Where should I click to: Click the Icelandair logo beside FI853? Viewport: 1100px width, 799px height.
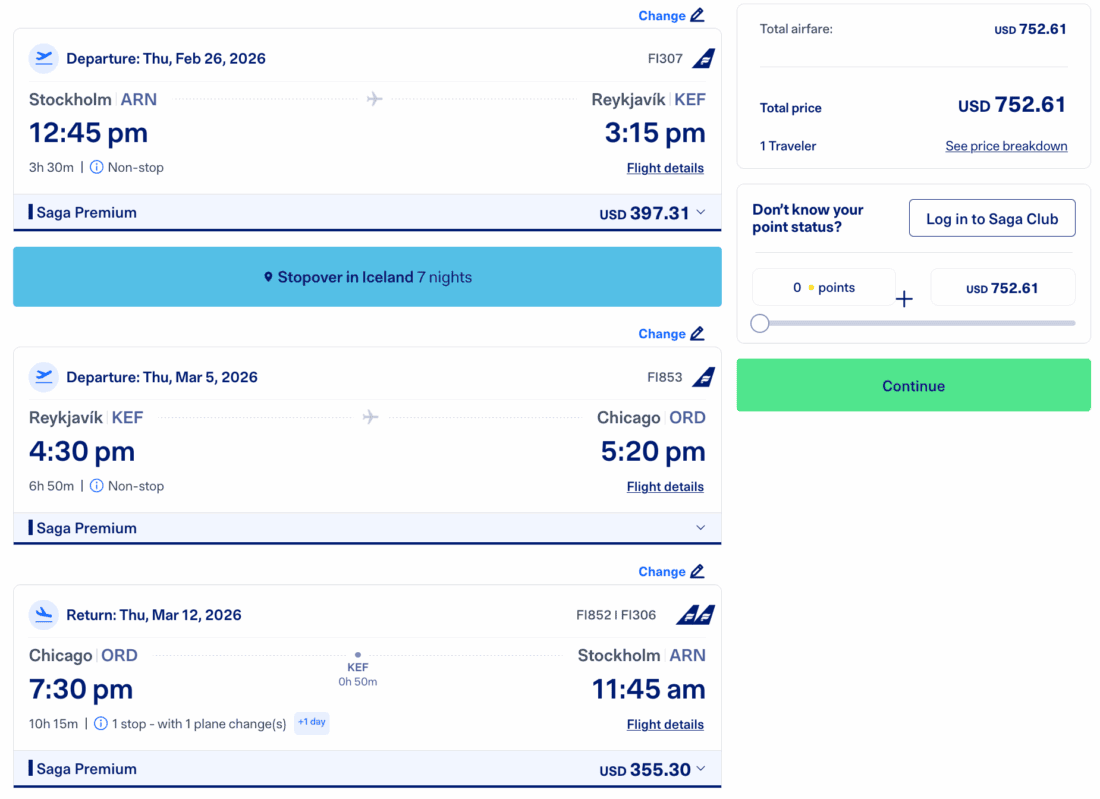click(x=704, y=377)
